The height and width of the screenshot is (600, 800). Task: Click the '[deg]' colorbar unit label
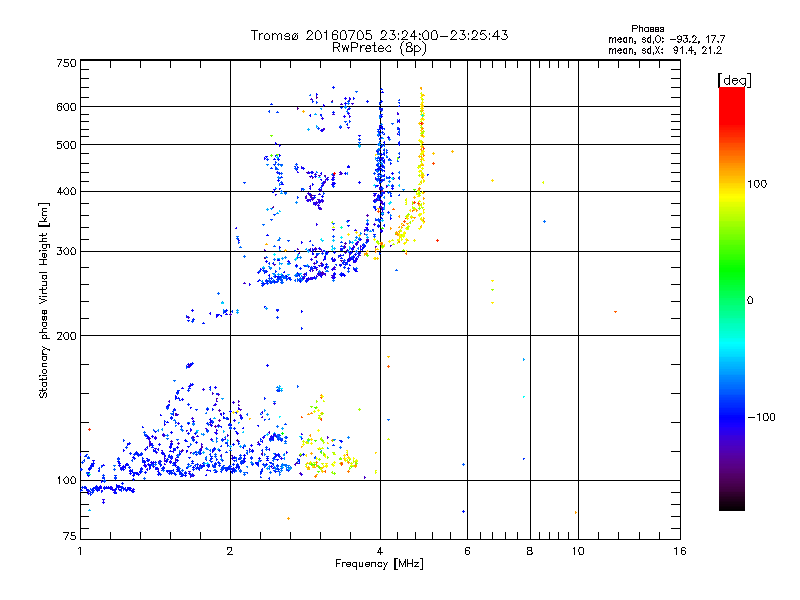pyautogui.click(x=734, y=80)
